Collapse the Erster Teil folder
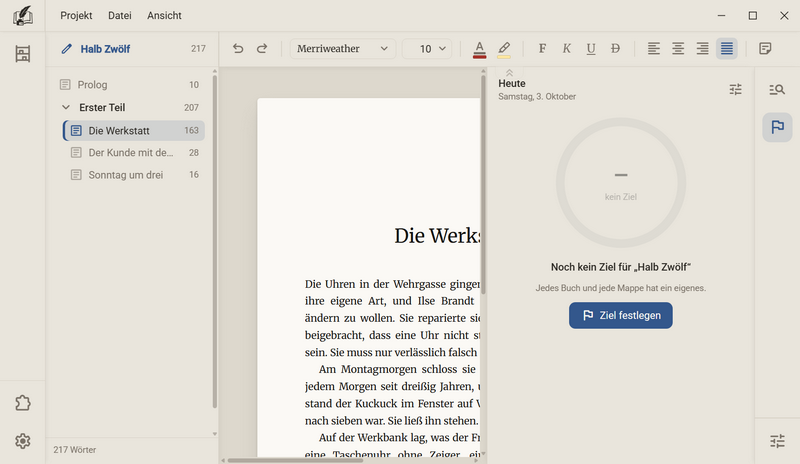 pyautogui.click(x=66, y=107)
